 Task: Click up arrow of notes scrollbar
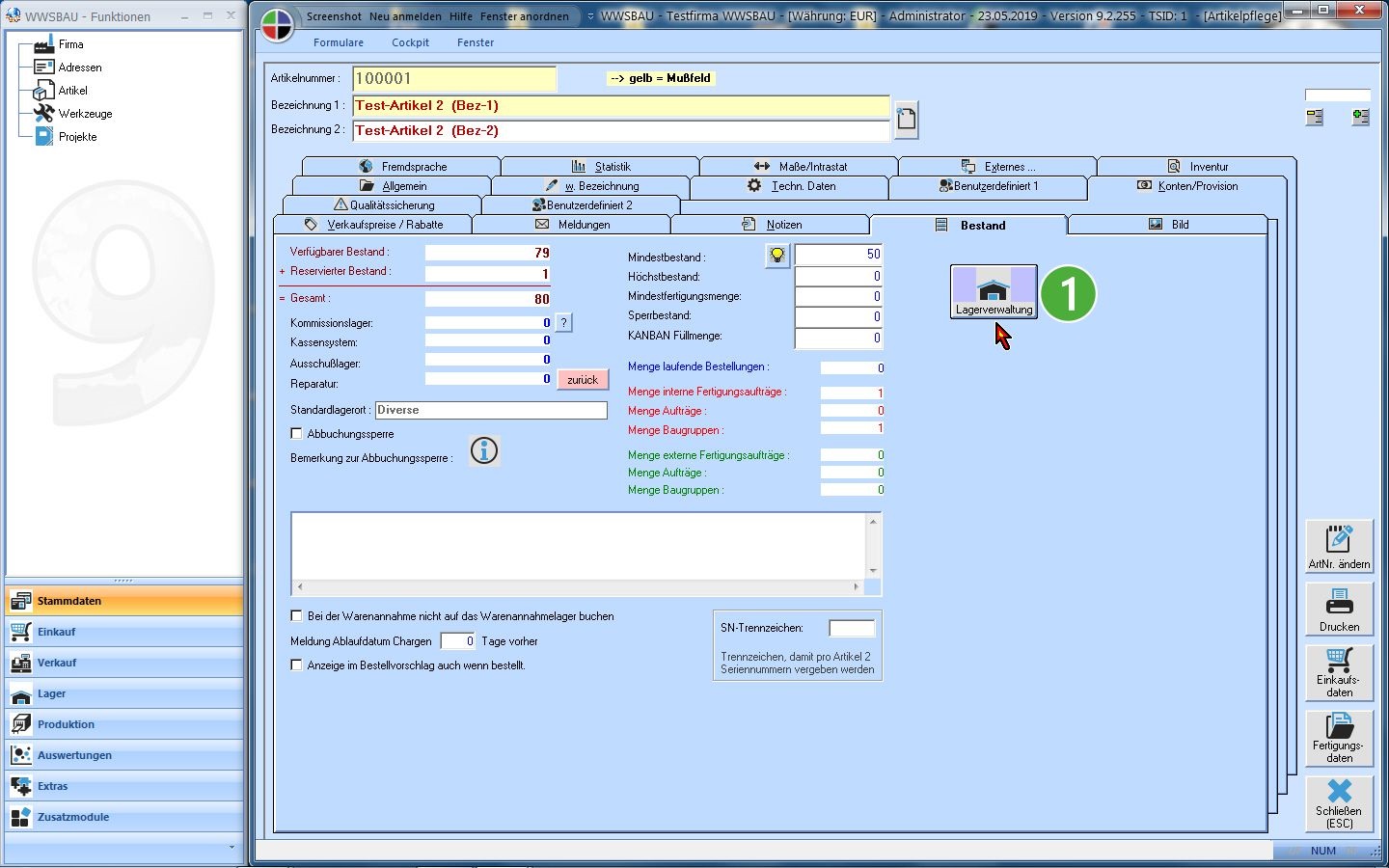coord(873,522)
